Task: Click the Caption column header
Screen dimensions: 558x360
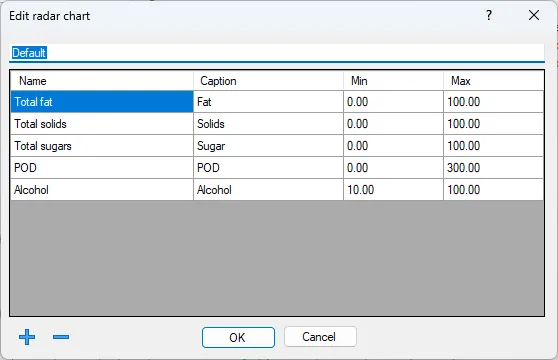Action: [269, 81]
